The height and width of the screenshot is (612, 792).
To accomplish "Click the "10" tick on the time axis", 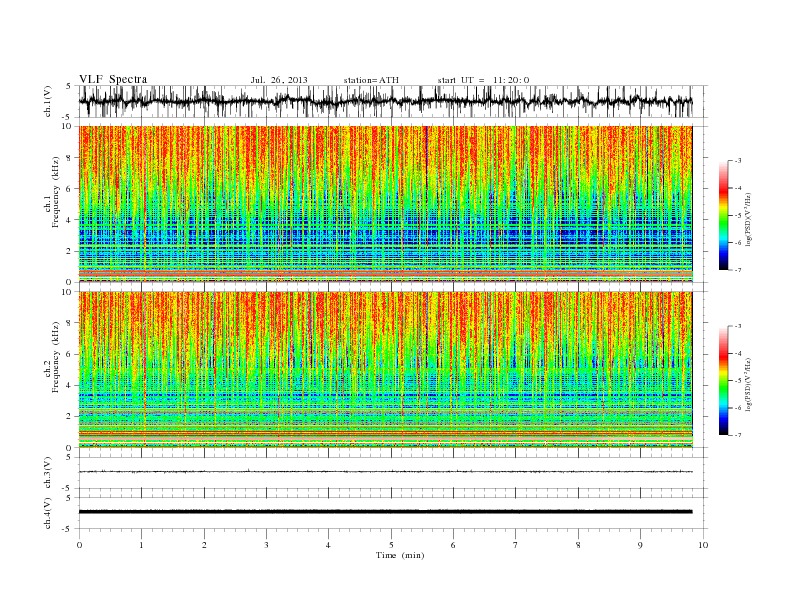I will 703,545.
